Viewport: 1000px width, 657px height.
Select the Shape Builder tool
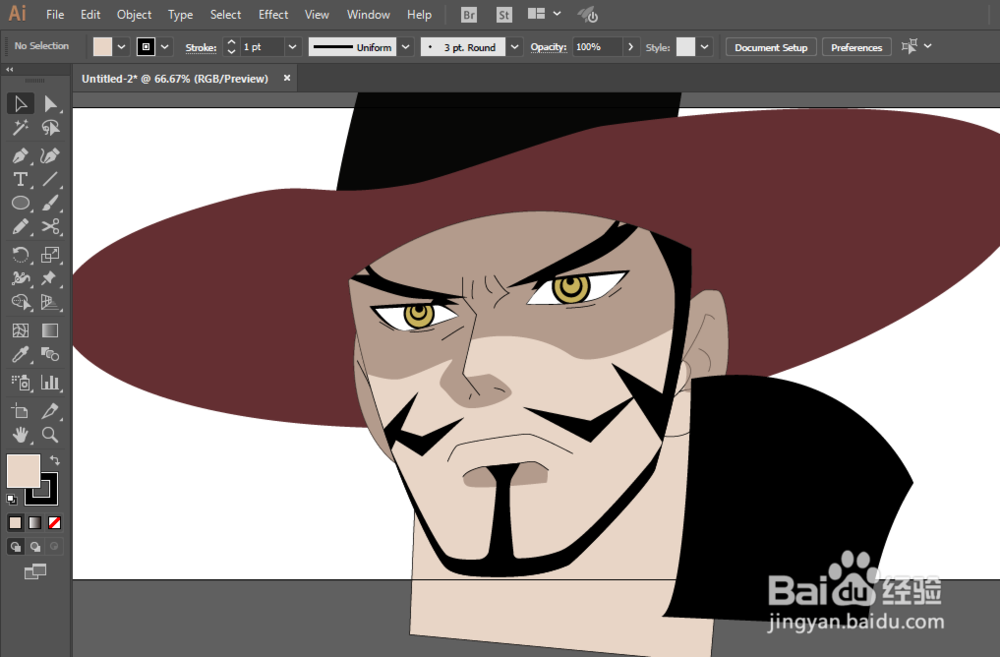[x=20, y=302]
